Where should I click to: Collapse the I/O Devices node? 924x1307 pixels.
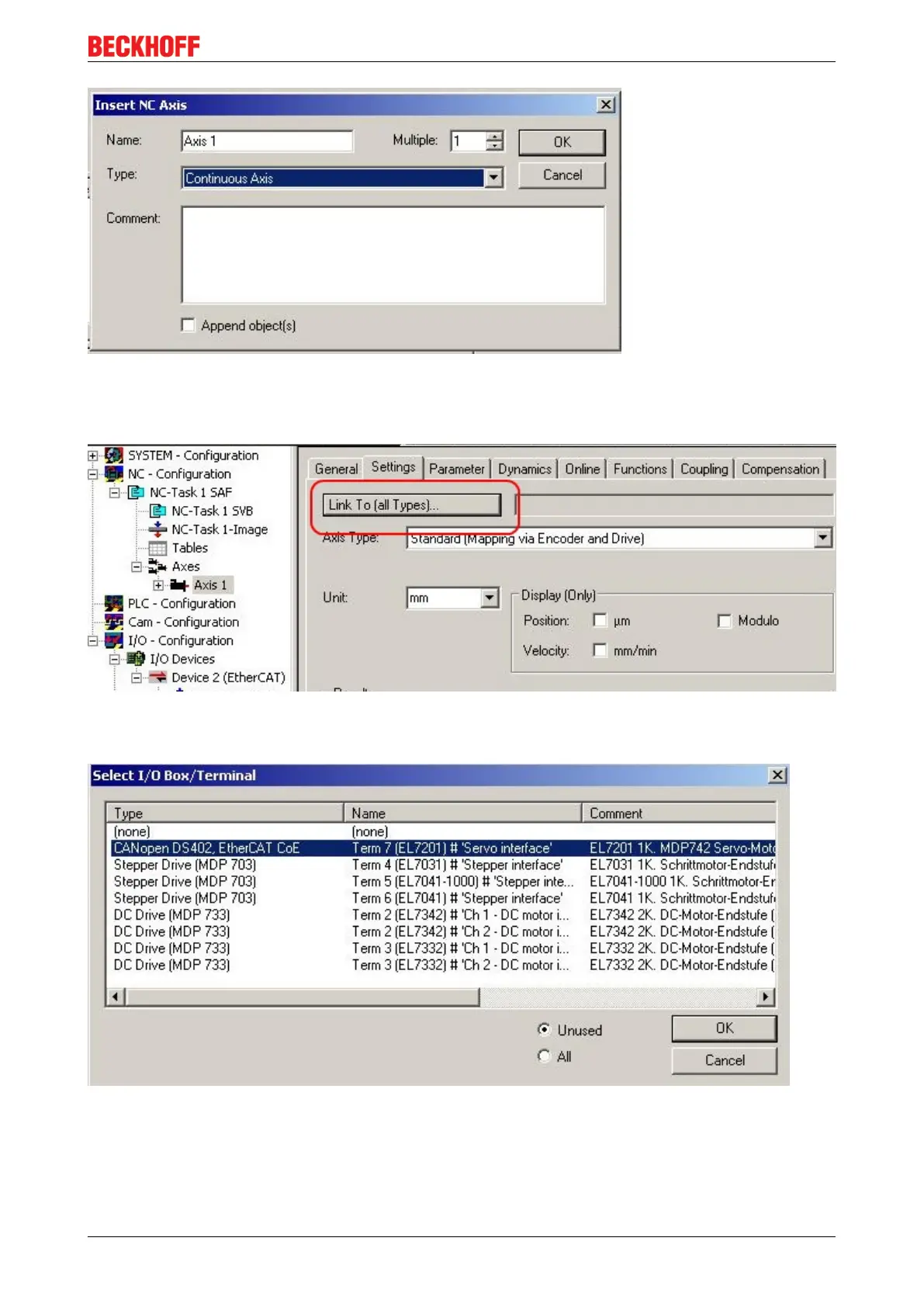click(x=115, y=660)
